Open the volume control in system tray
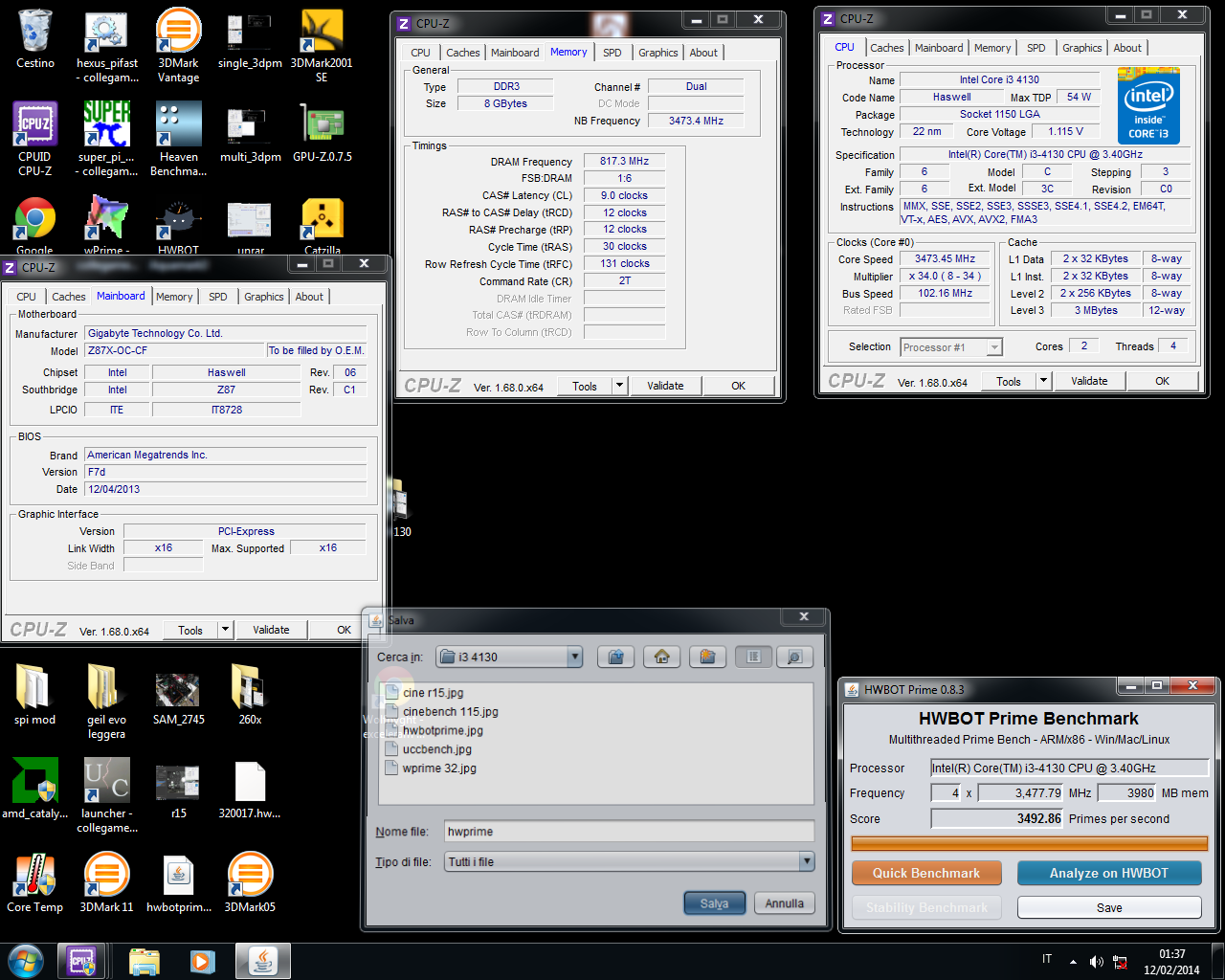This screenshot has width=1225, height=980. [x=1097, y=961]
